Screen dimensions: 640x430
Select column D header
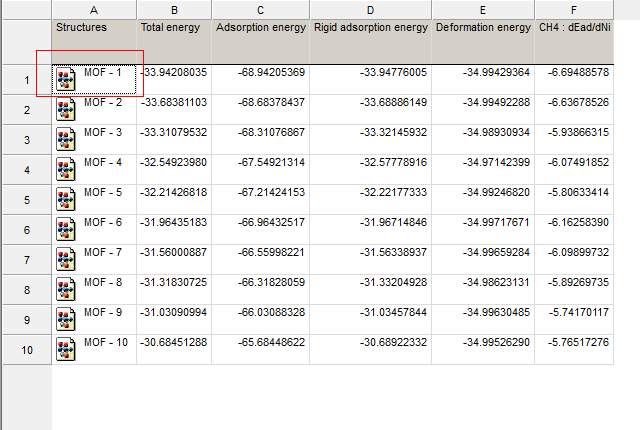point(371,10)
